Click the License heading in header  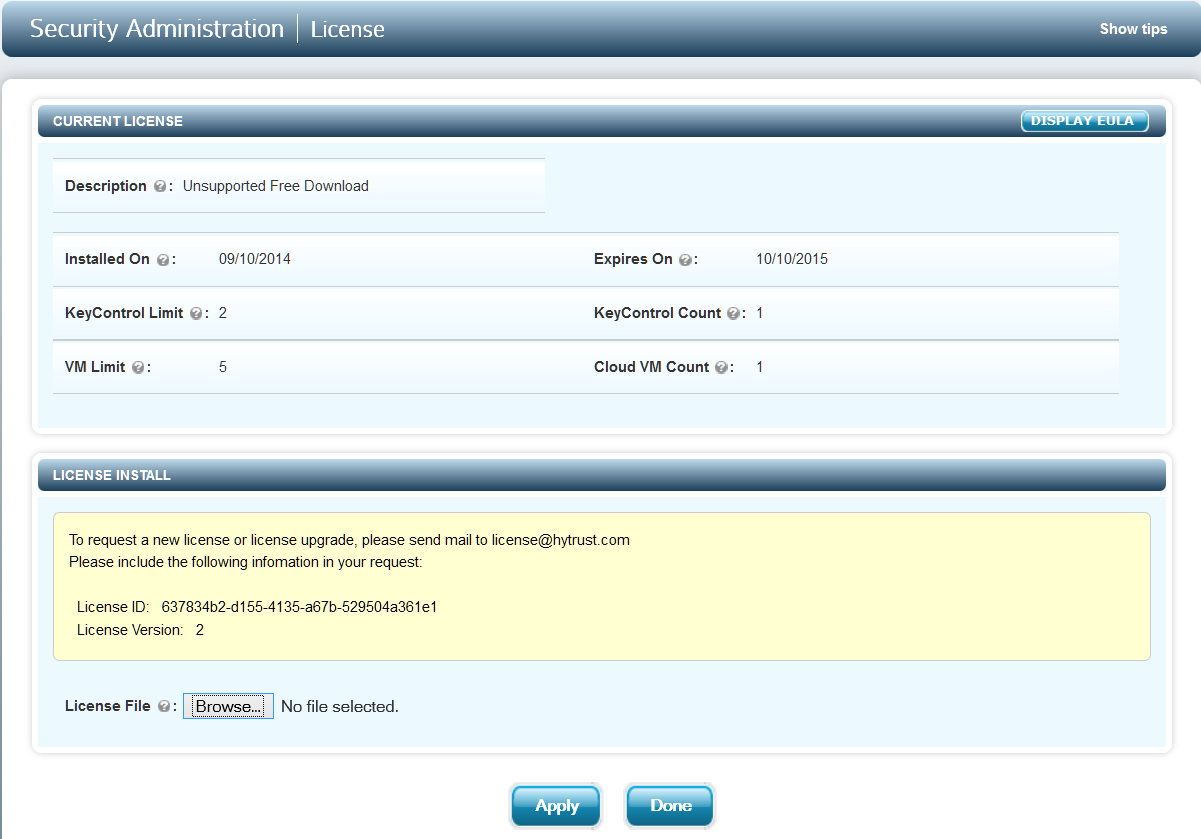[347, 30]
